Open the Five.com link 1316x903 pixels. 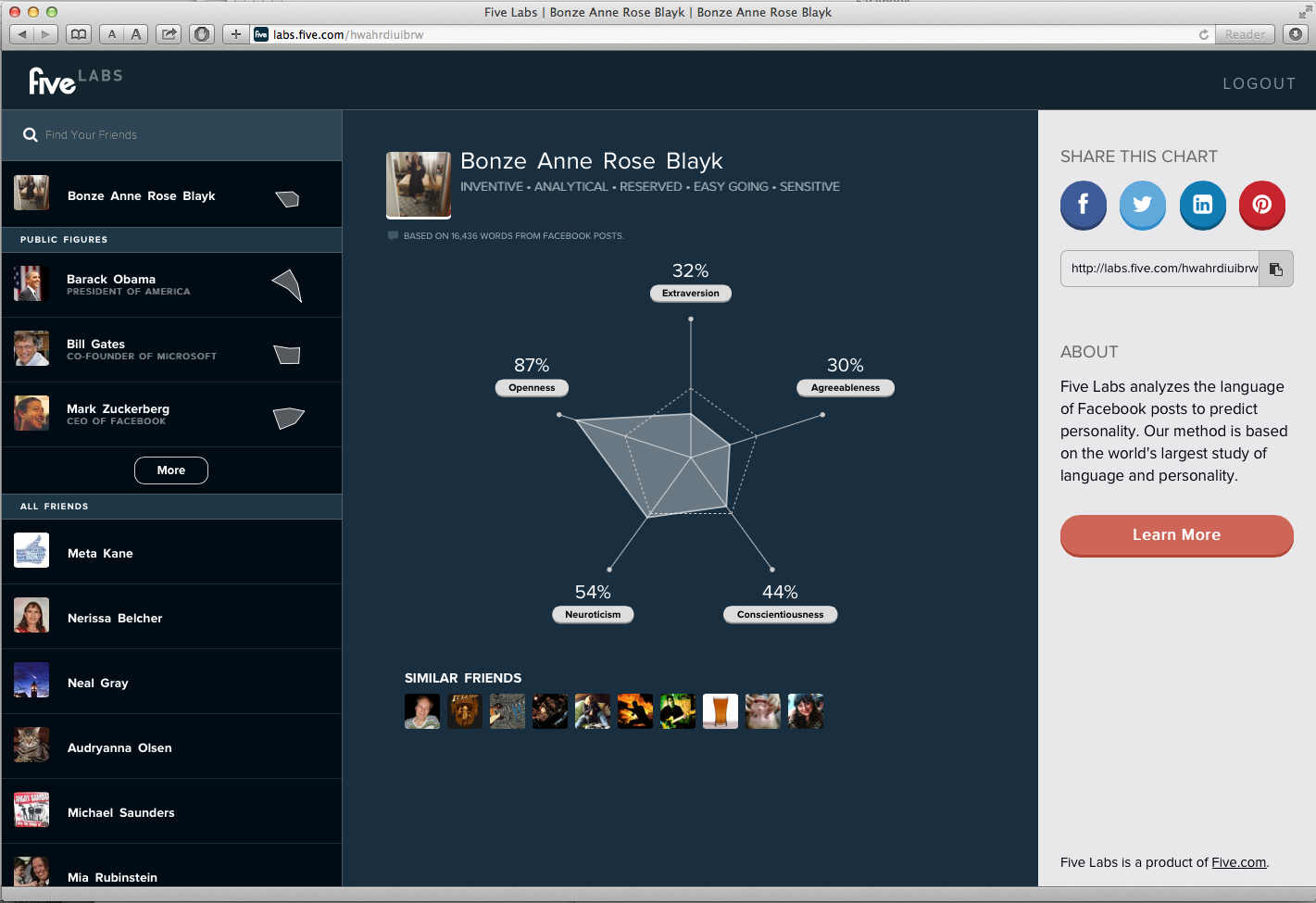pyautogui.click(x=1238, y=862)
